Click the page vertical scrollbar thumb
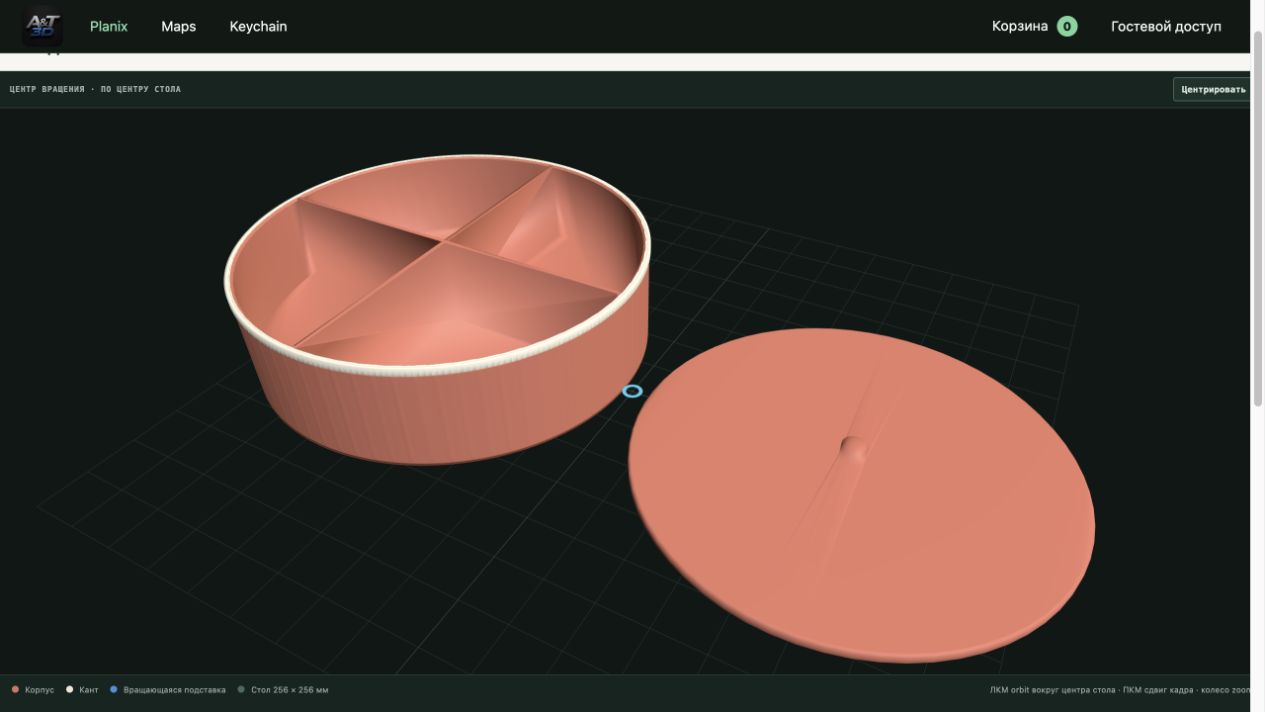This screenshot has height=712, width=1265. (1258, 217)
